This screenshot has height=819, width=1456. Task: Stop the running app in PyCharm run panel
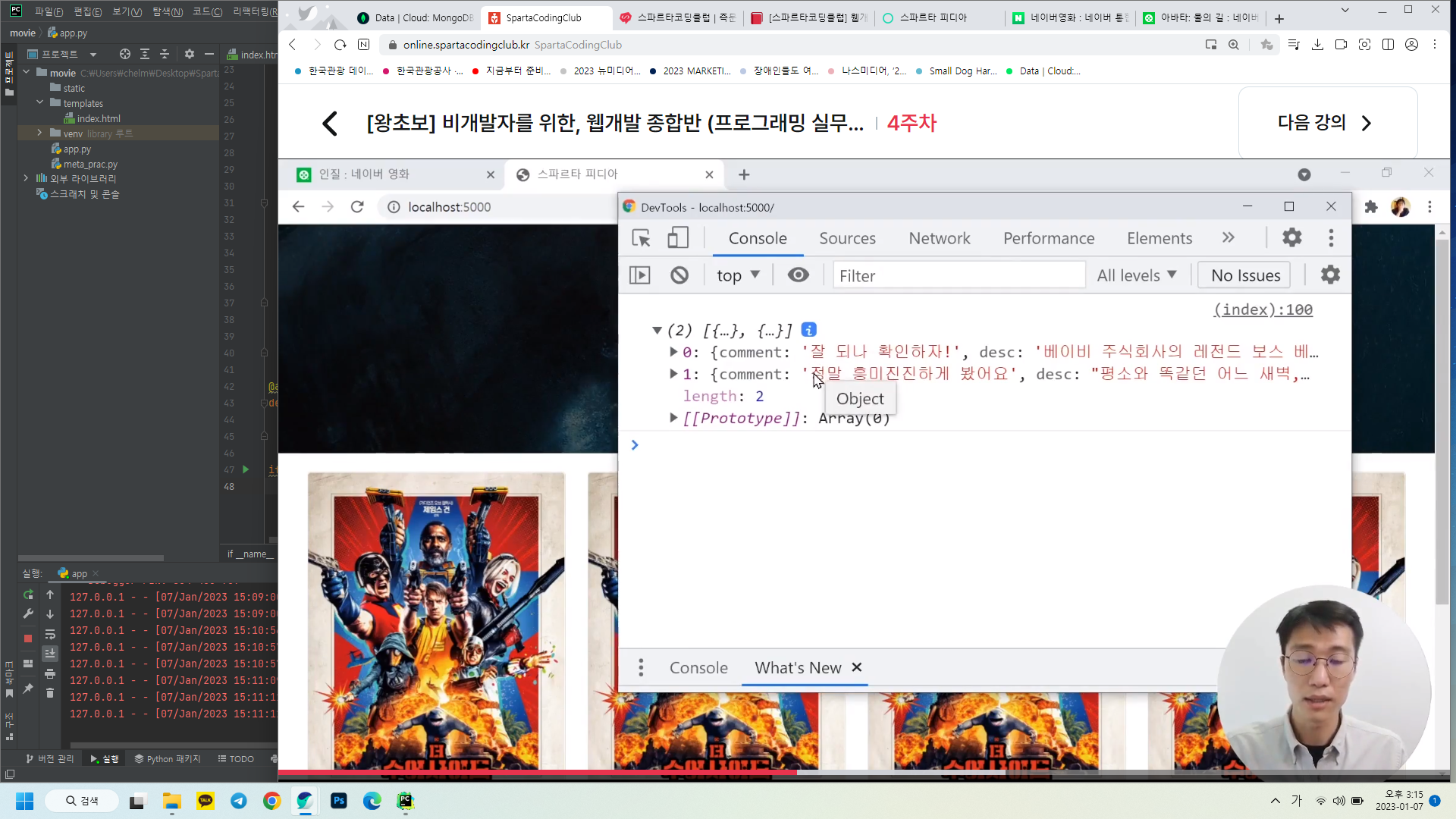click(28, 639)
